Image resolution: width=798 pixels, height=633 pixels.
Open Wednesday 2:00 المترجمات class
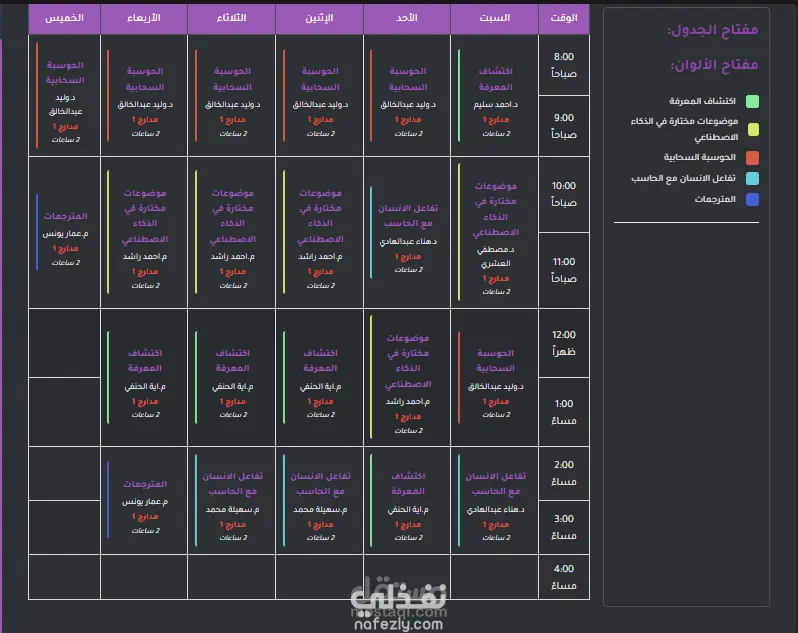click(x=144, y=501)
